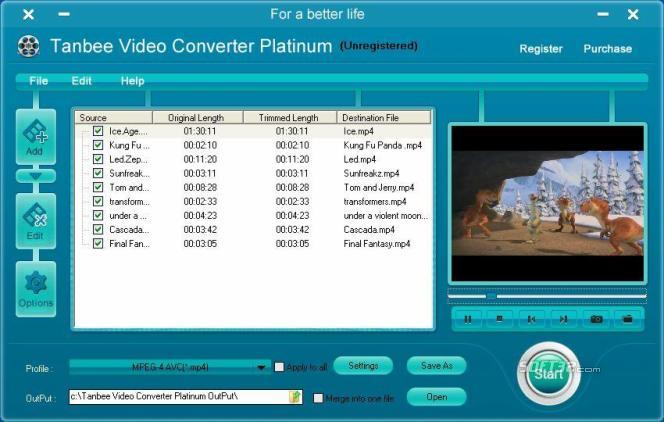
Task: Uncheck the Led Zep file checkbox
Action: [x=98, y=159]
